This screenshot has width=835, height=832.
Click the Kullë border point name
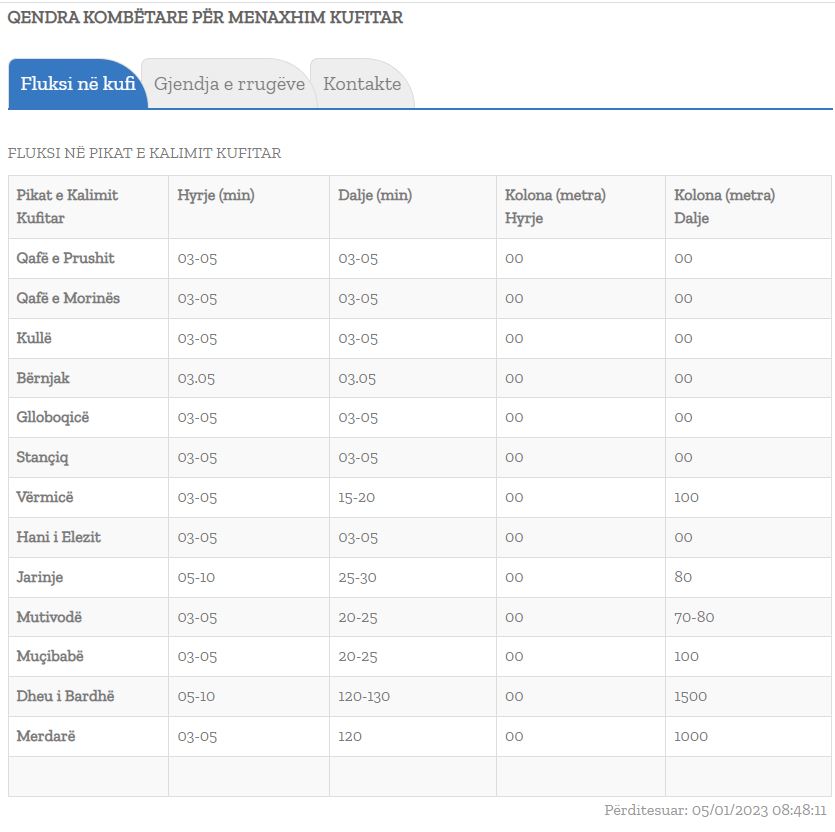click(x=33, y=338)
